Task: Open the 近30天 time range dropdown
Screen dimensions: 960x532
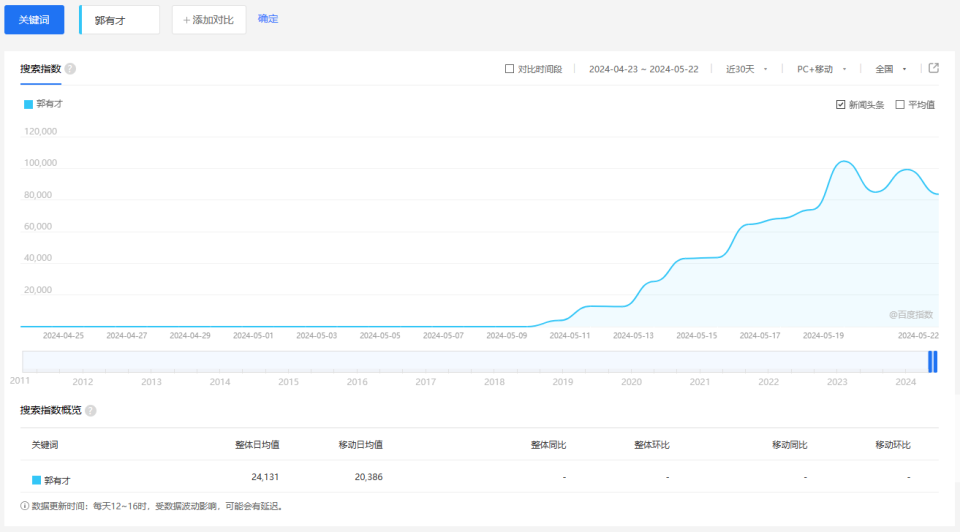Action: point(746,69)
